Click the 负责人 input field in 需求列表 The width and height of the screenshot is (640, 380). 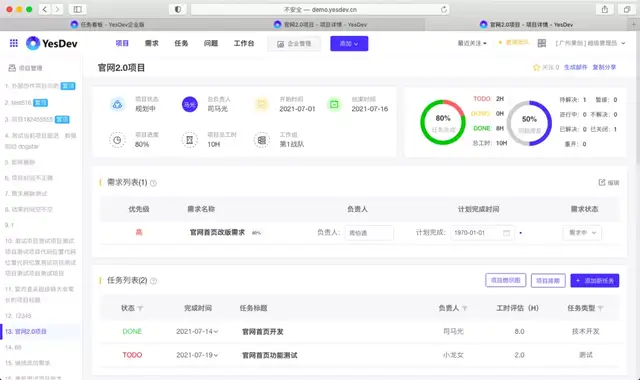click(x=369, y=233)
